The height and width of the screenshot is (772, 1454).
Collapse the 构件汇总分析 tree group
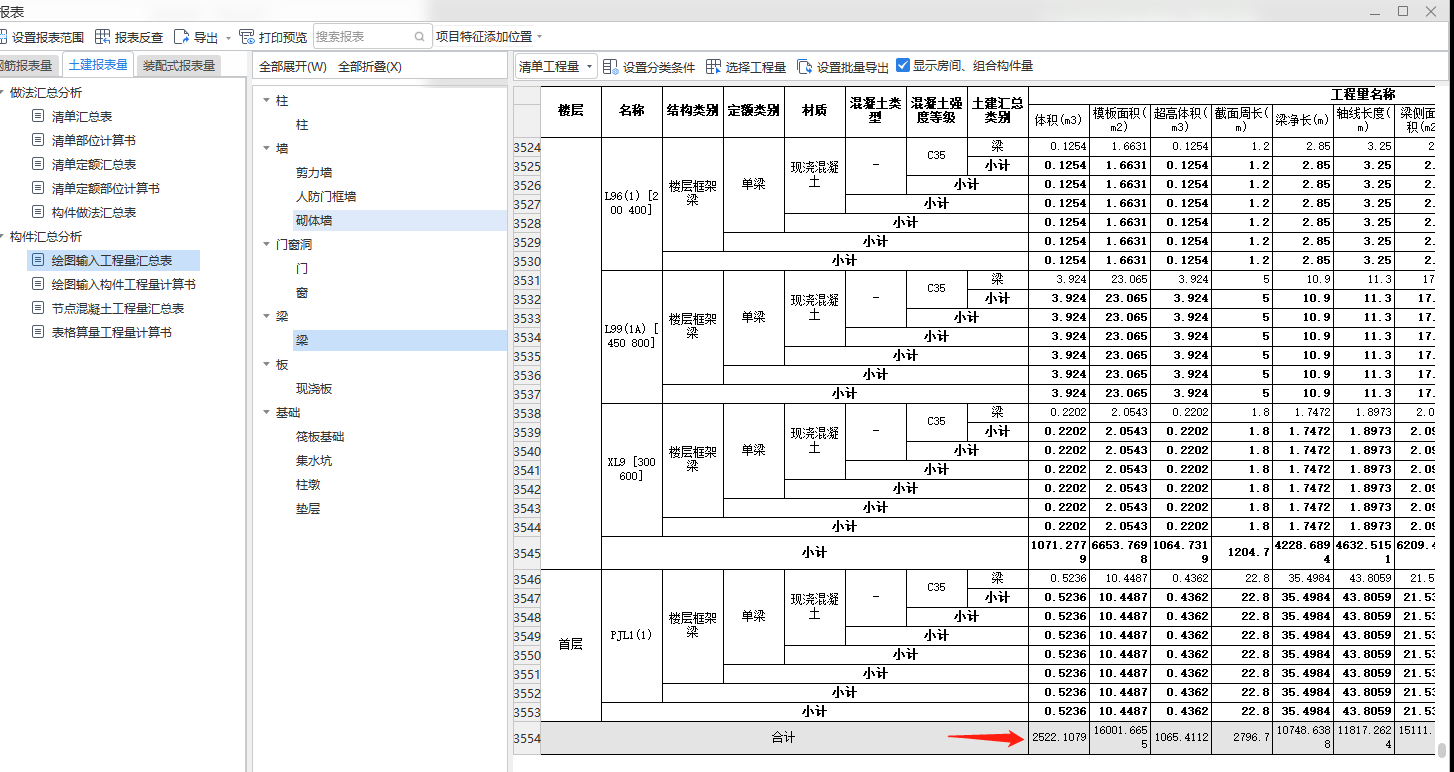(2, 236)
